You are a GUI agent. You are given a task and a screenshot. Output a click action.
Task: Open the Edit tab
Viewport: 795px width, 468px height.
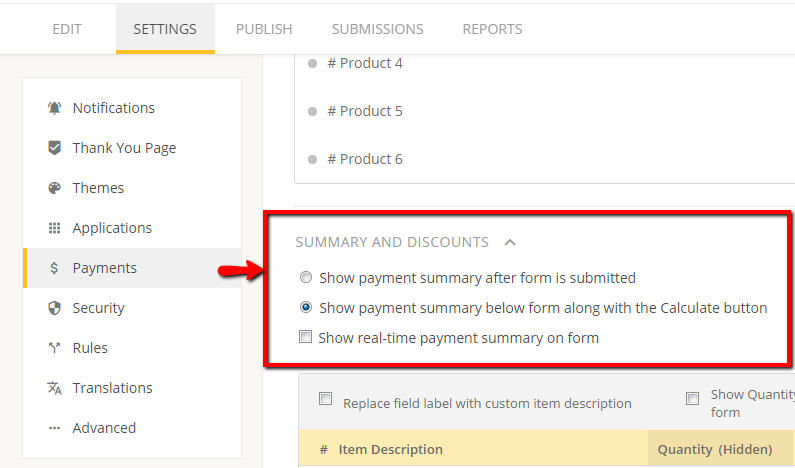[67, 29]
